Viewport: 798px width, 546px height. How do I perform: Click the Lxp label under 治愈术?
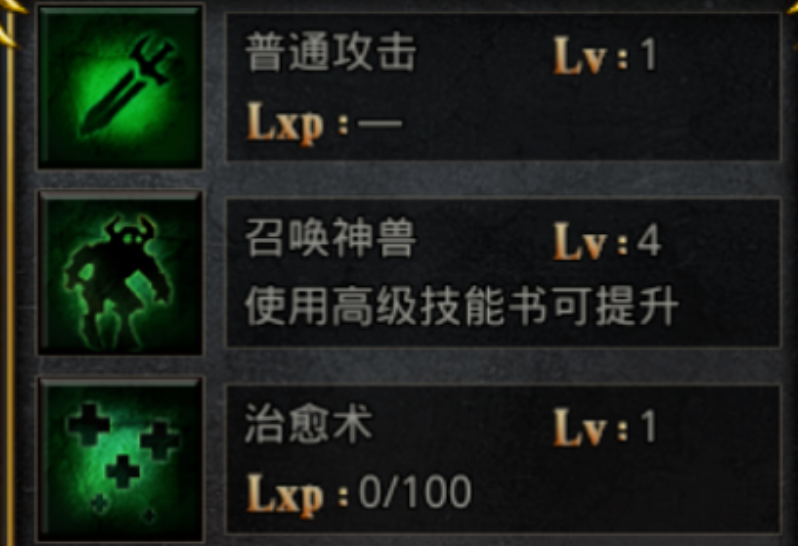point(285,494)
